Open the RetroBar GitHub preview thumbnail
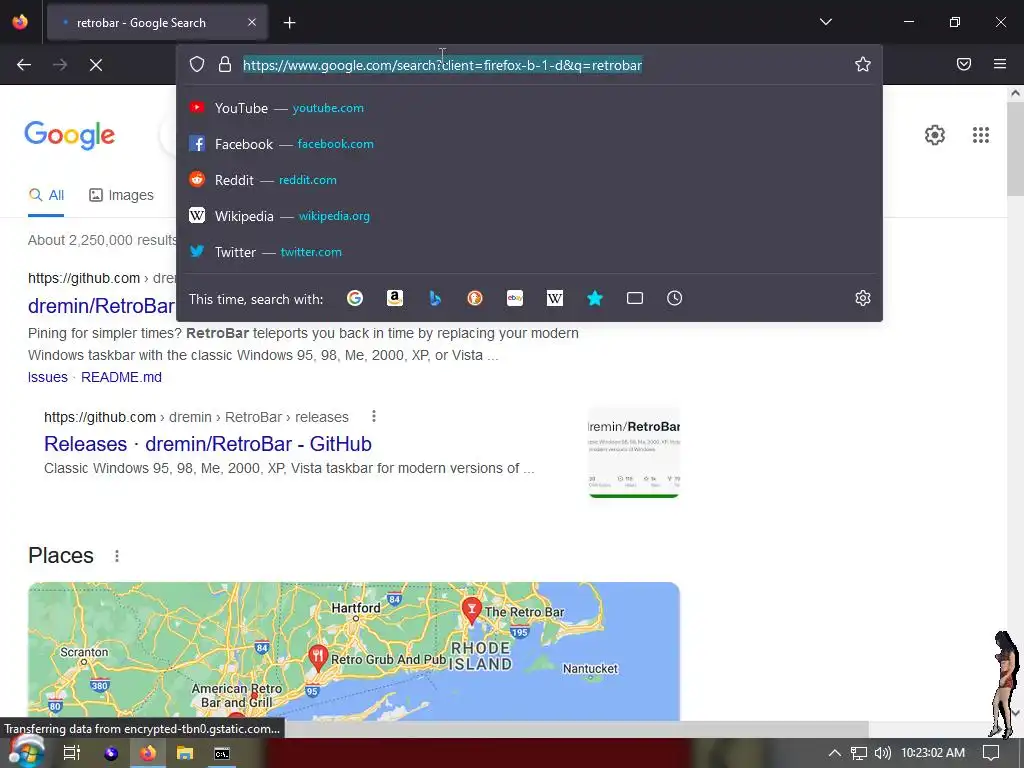The width and height of the screenshot is (1024, 768). pyautogui.click(x=633, y=453)
